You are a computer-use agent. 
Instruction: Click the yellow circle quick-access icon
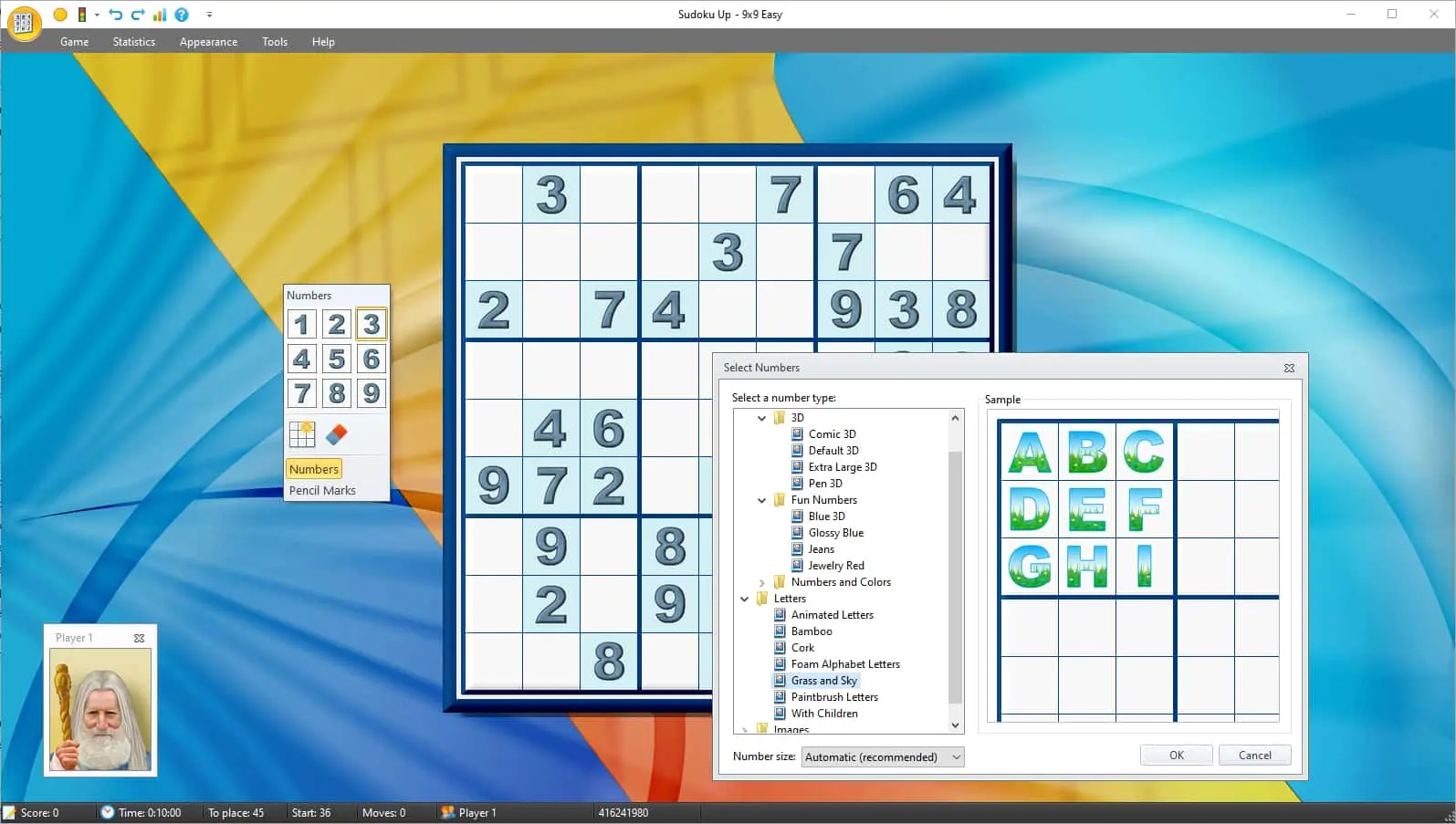coord(60,15)
